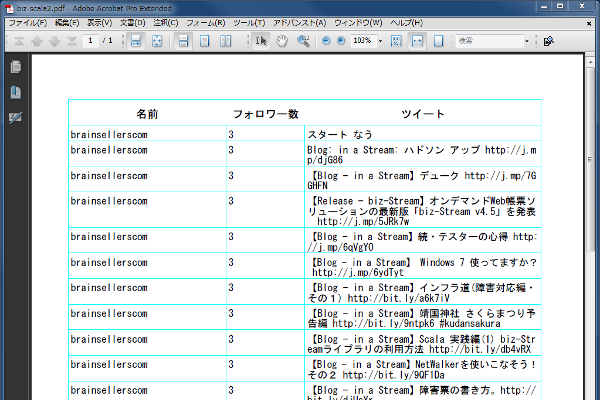Select the text Select tool

pyautogui.click(x=261, y=41)
